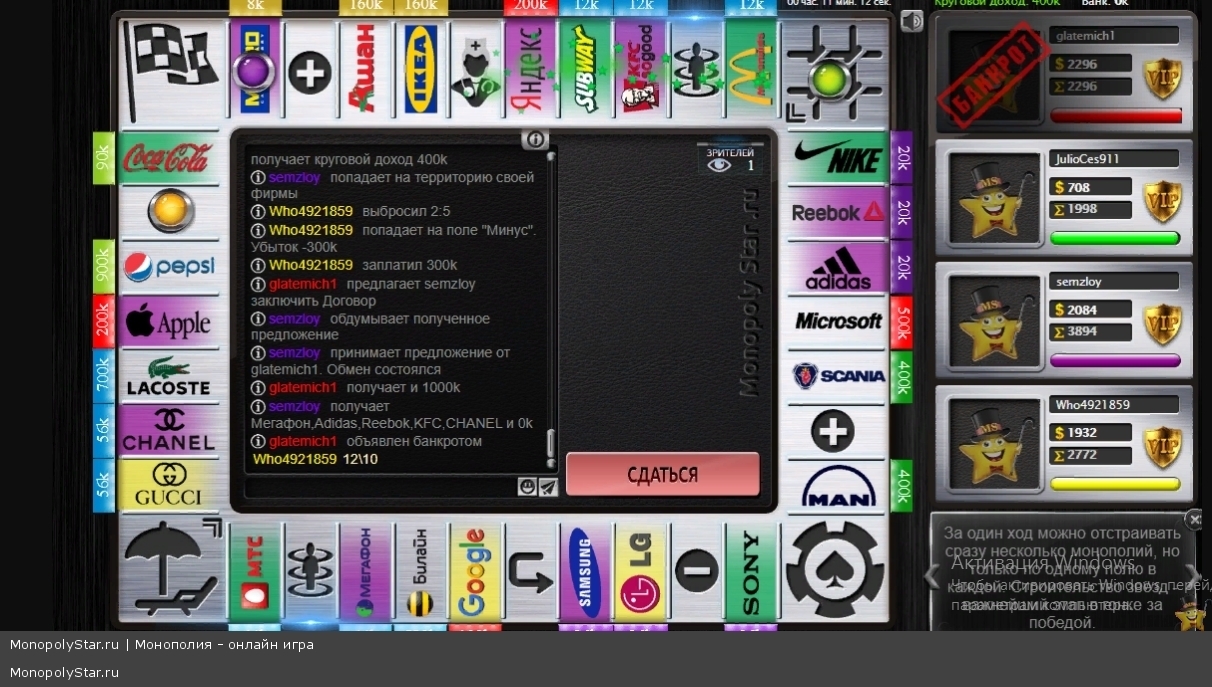Select the Lacoste company cell

click(168, 376)
